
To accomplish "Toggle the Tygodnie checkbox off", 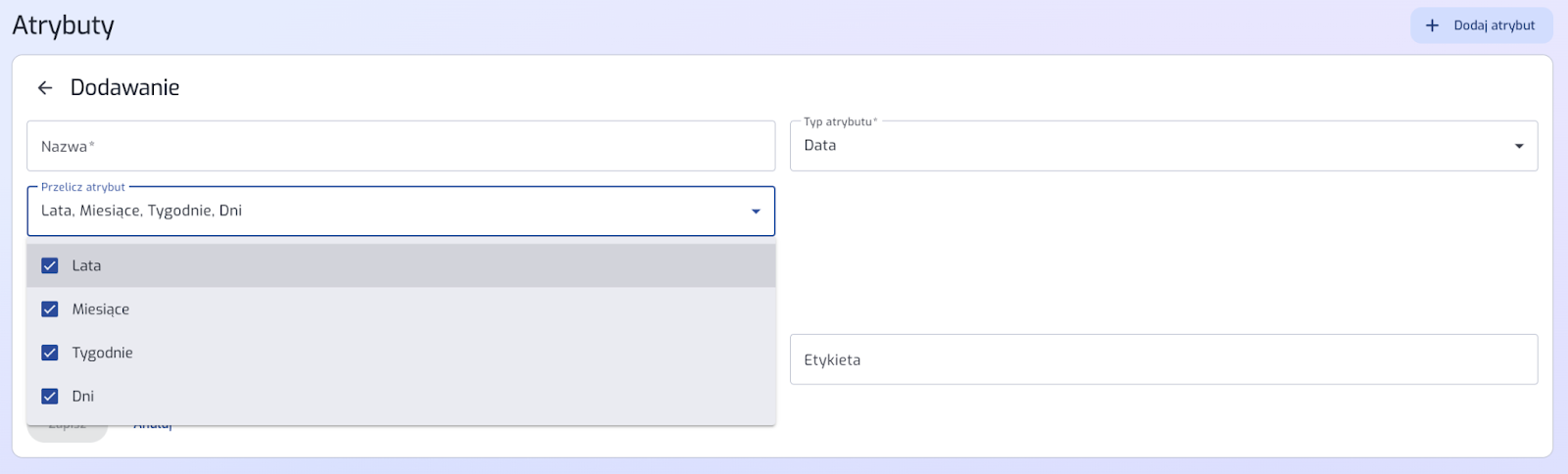I will [x=50, y=353].
